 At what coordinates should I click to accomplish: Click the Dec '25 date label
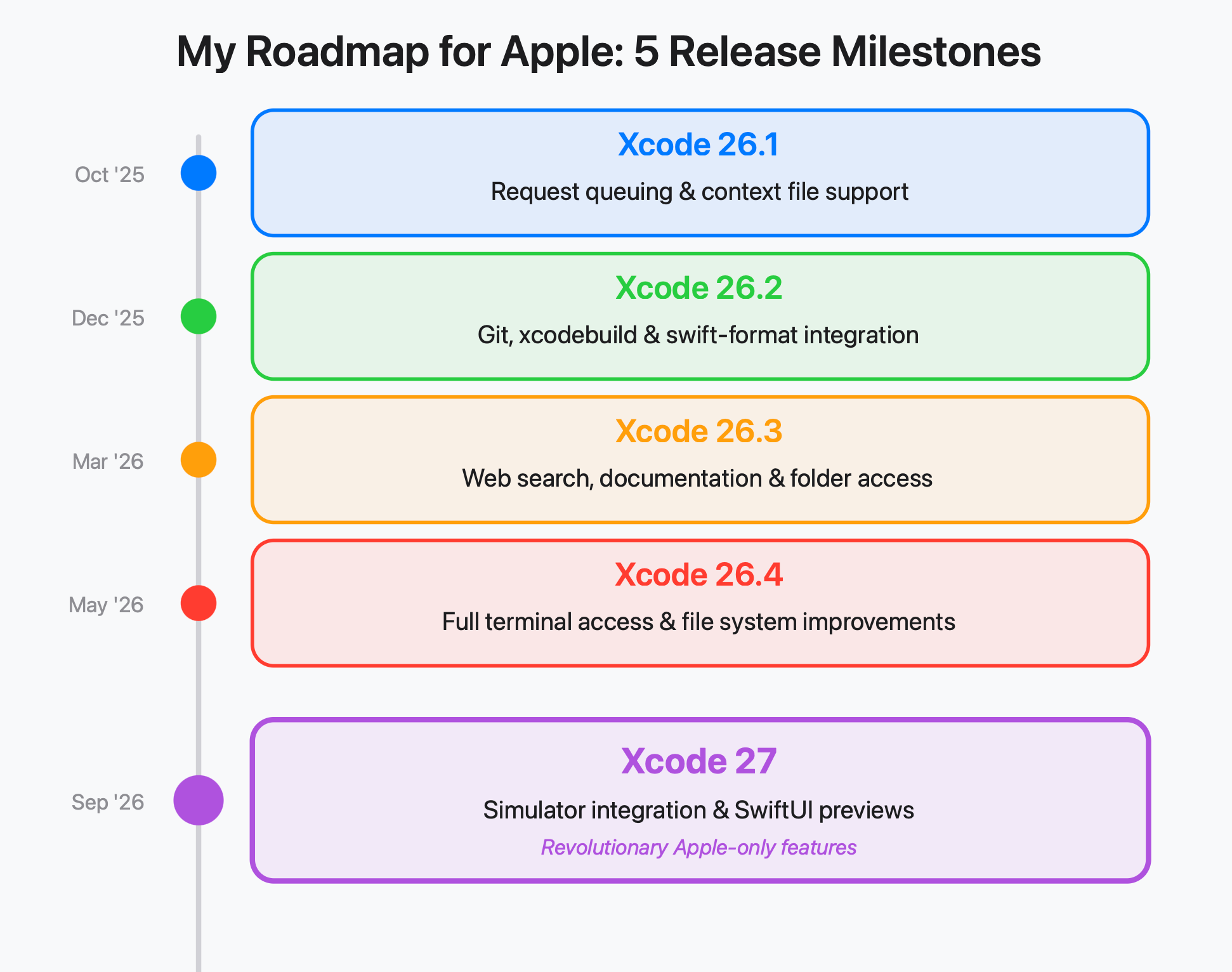[108, 318]
